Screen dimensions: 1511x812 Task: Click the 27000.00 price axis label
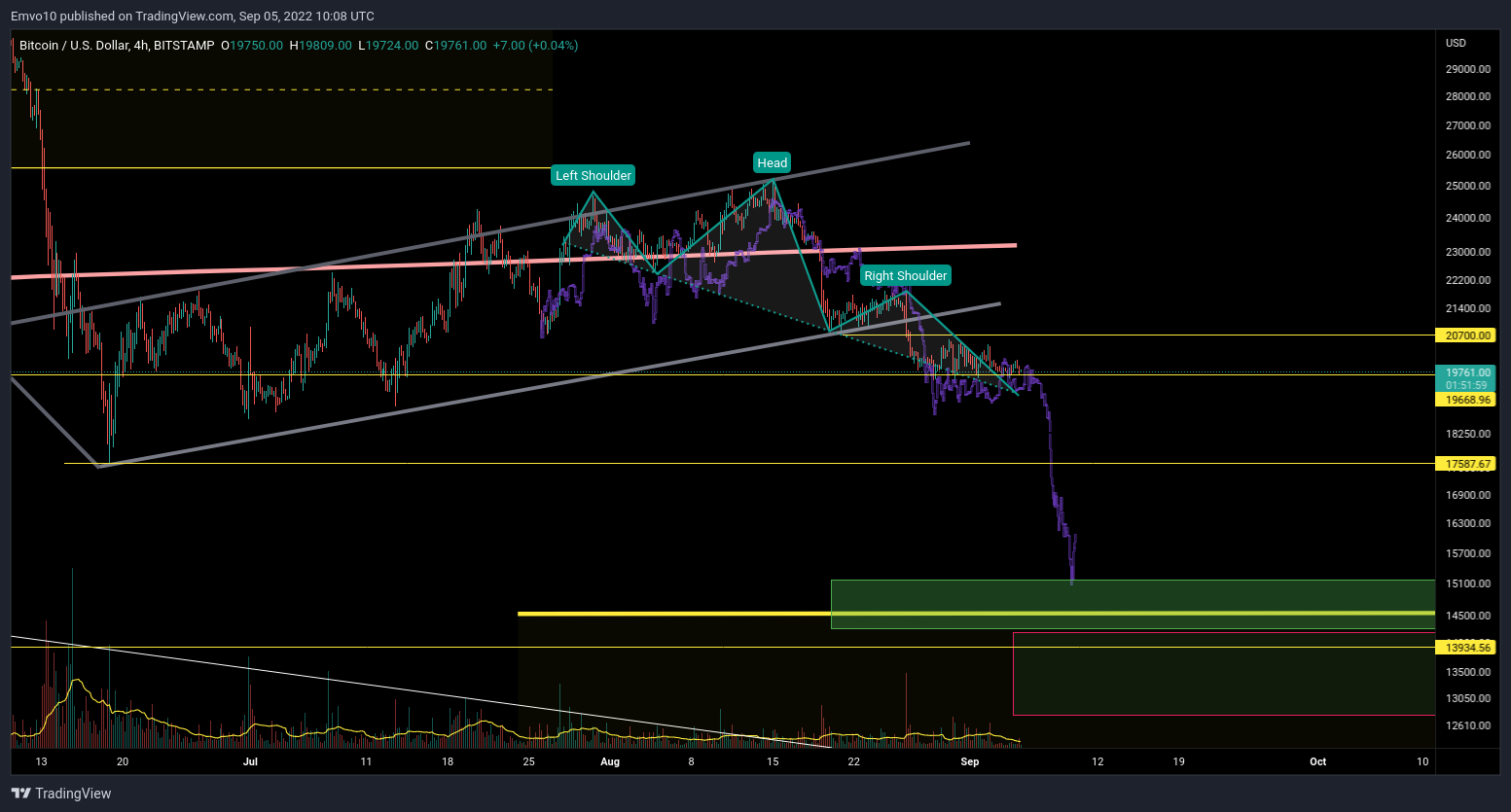(1468, 125)
